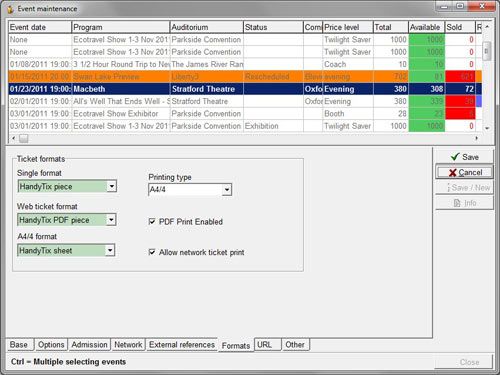The image size is (500, 375).
Task: Select the Swan Lake Preview row
Action: [245, 77]
